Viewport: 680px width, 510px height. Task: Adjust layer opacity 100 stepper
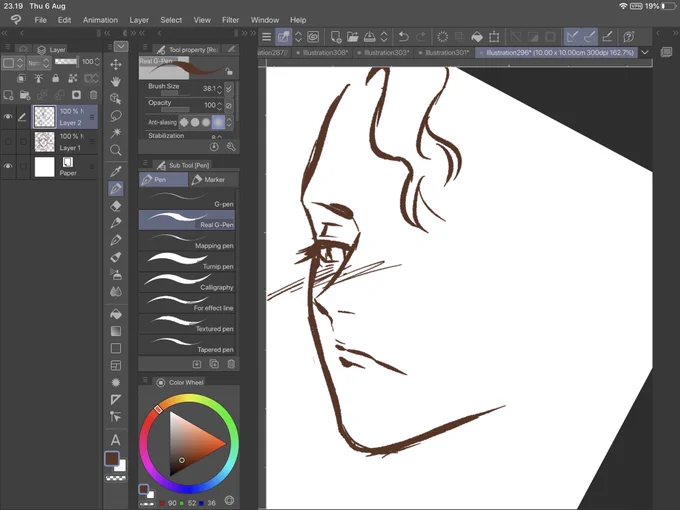[x=97, y=62]
